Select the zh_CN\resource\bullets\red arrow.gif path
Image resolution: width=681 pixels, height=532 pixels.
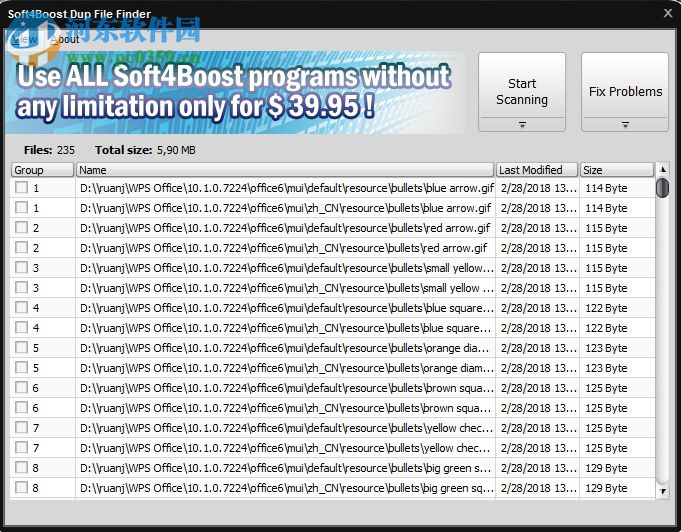(x=283, y=248)
